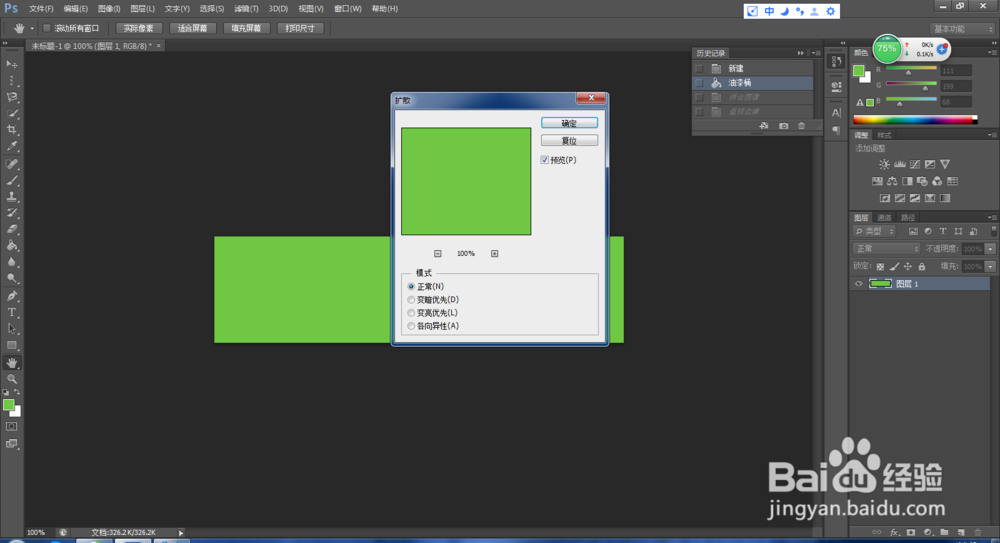Select the Zoom tool
Screen dimensions: 1000x543
click(x=11, y=379)
